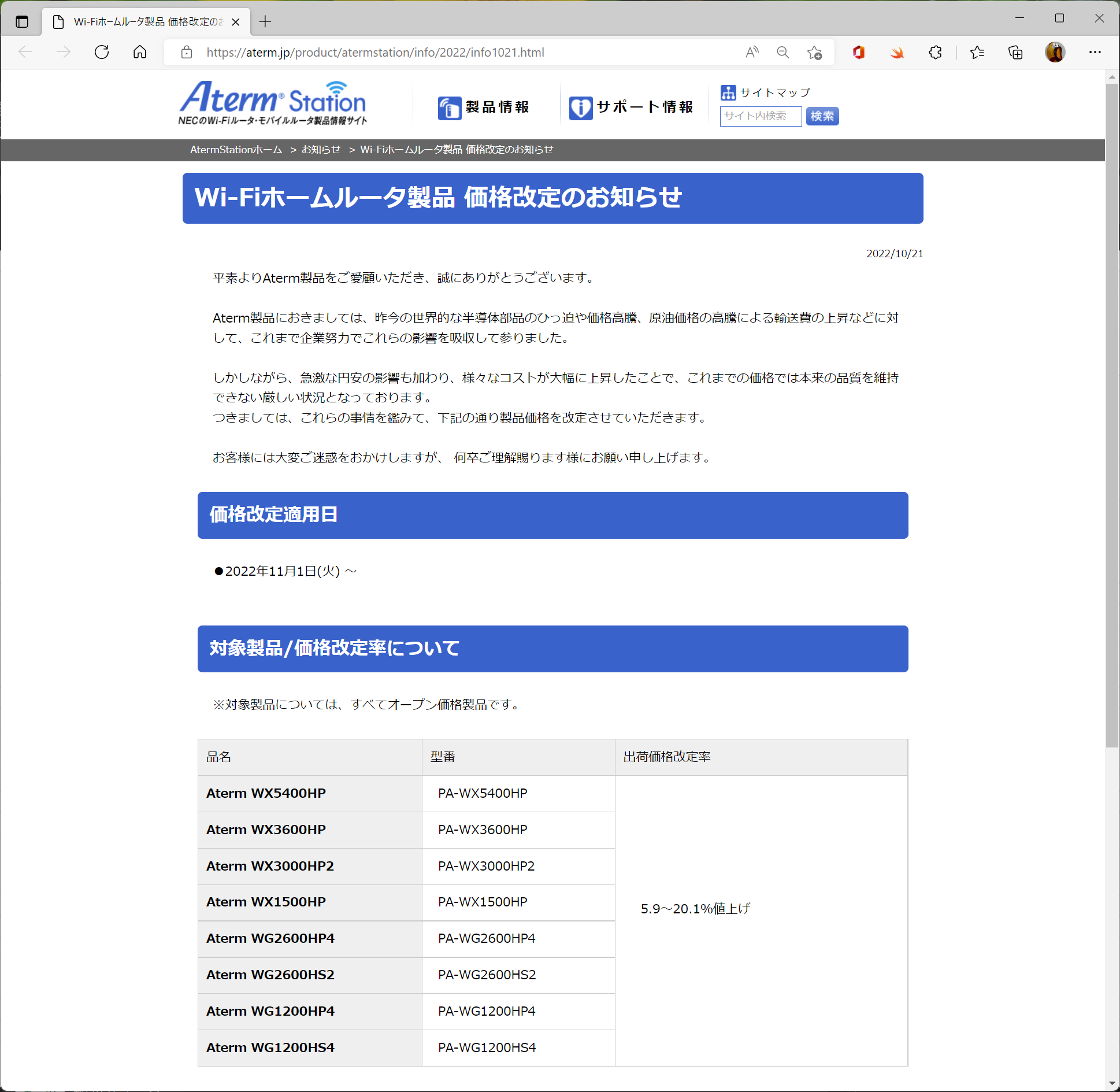1120x1092 pixels.
Task: Click the サイトマップ link
Action: click(765, 92)
